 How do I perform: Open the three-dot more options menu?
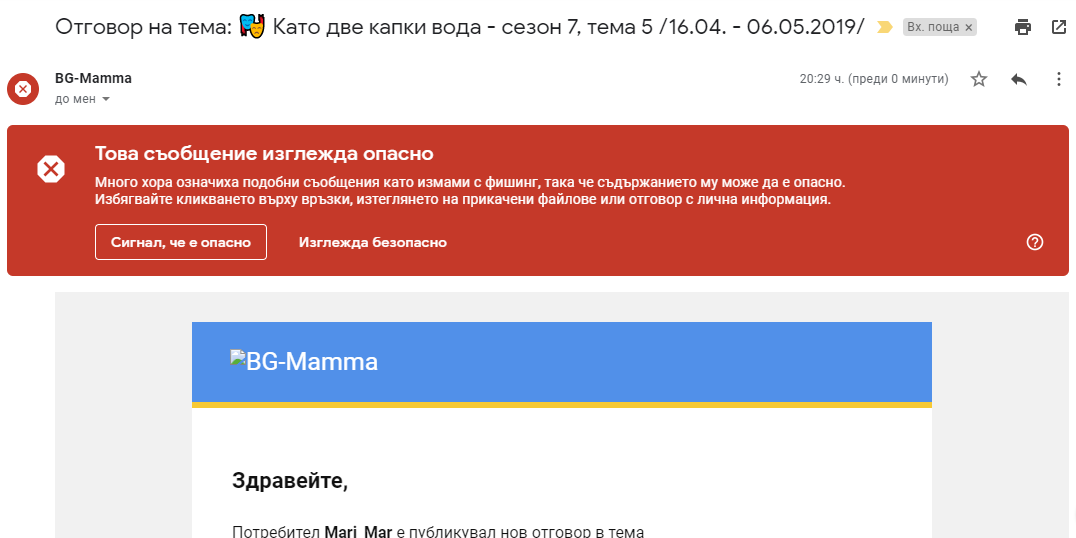point(1059,79)
